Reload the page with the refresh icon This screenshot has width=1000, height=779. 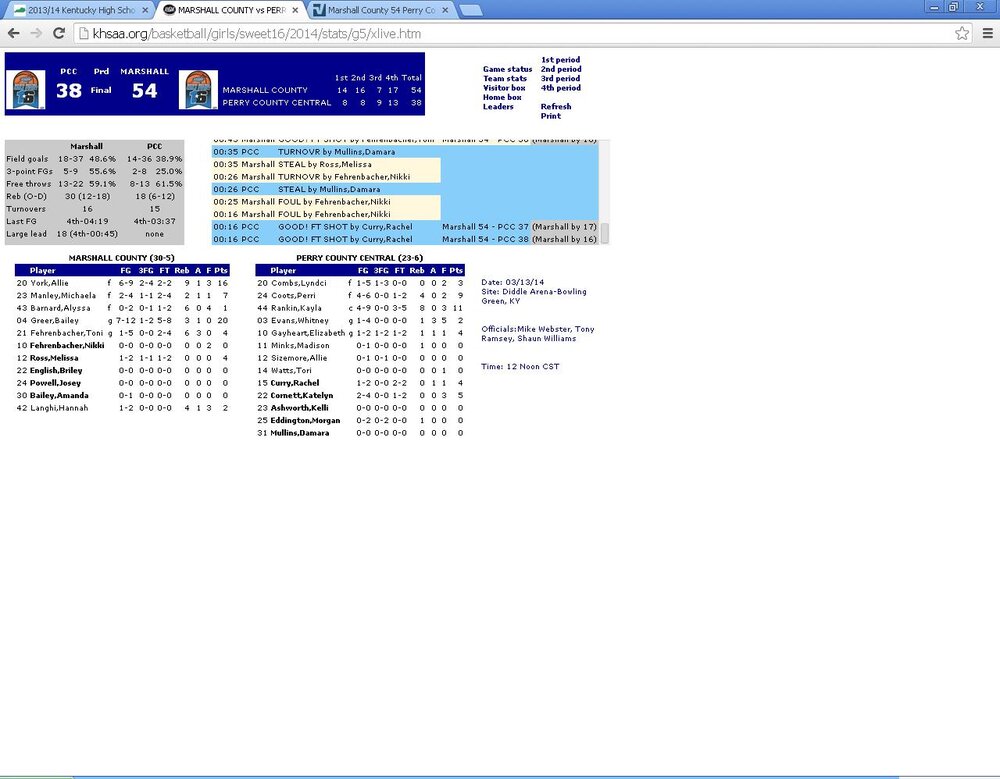click(x=59, y=33)
